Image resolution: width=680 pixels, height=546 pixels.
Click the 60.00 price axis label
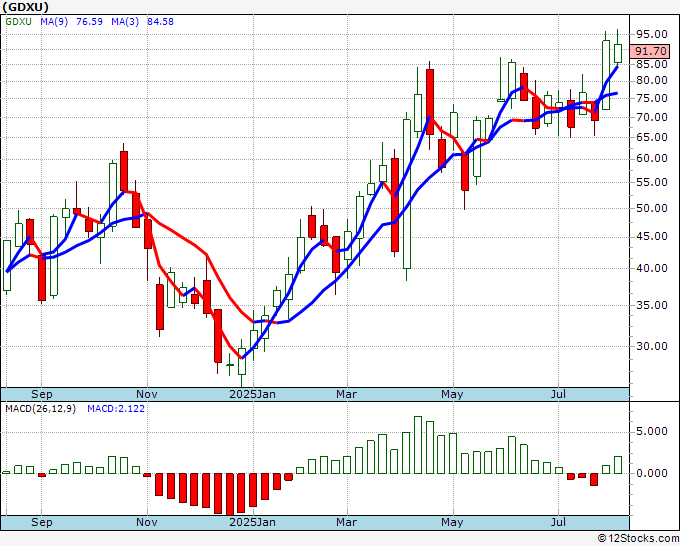tap(651, 158)
